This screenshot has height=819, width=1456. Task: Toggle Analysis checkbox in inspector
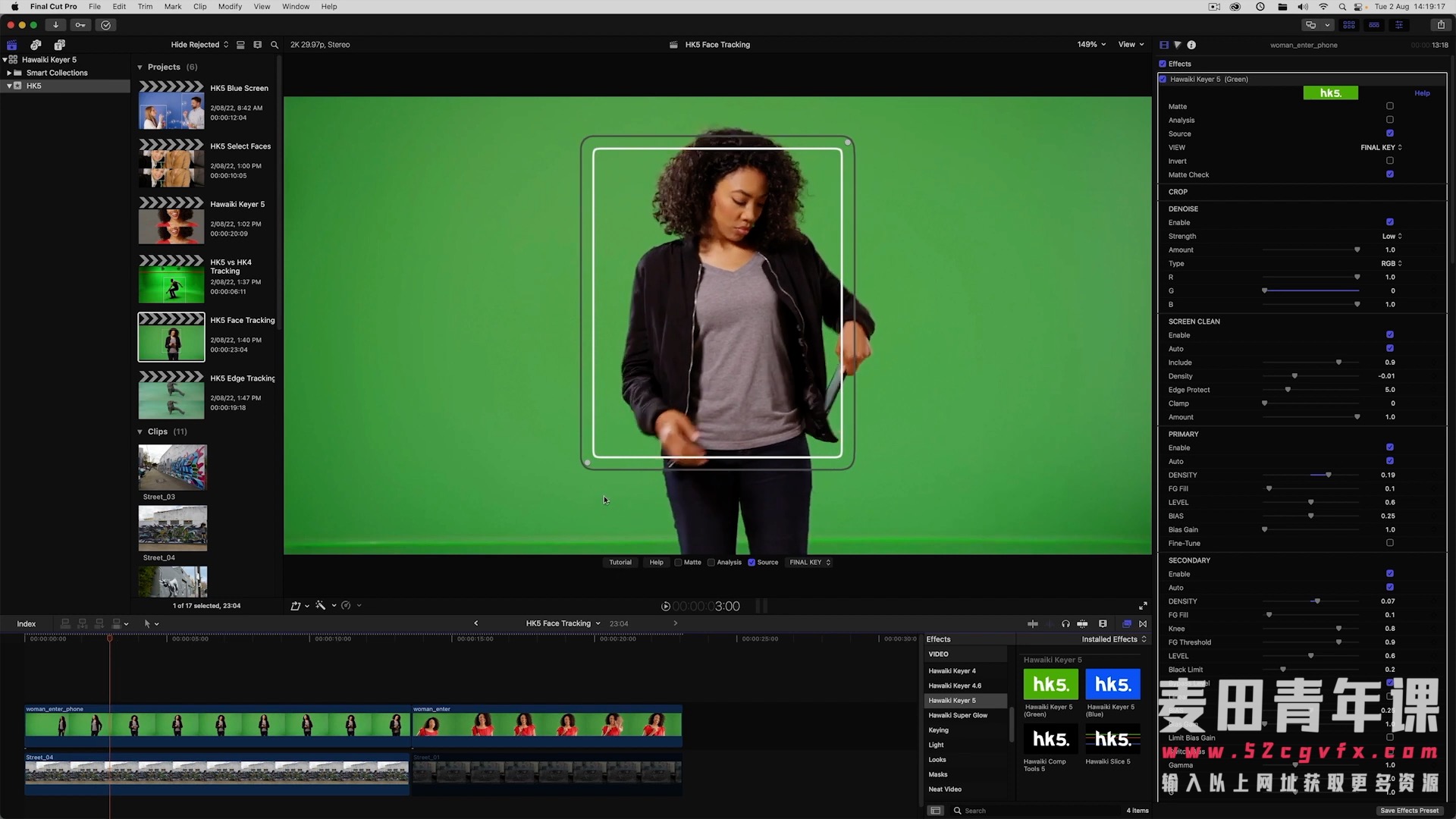(x=1390, y=120)
